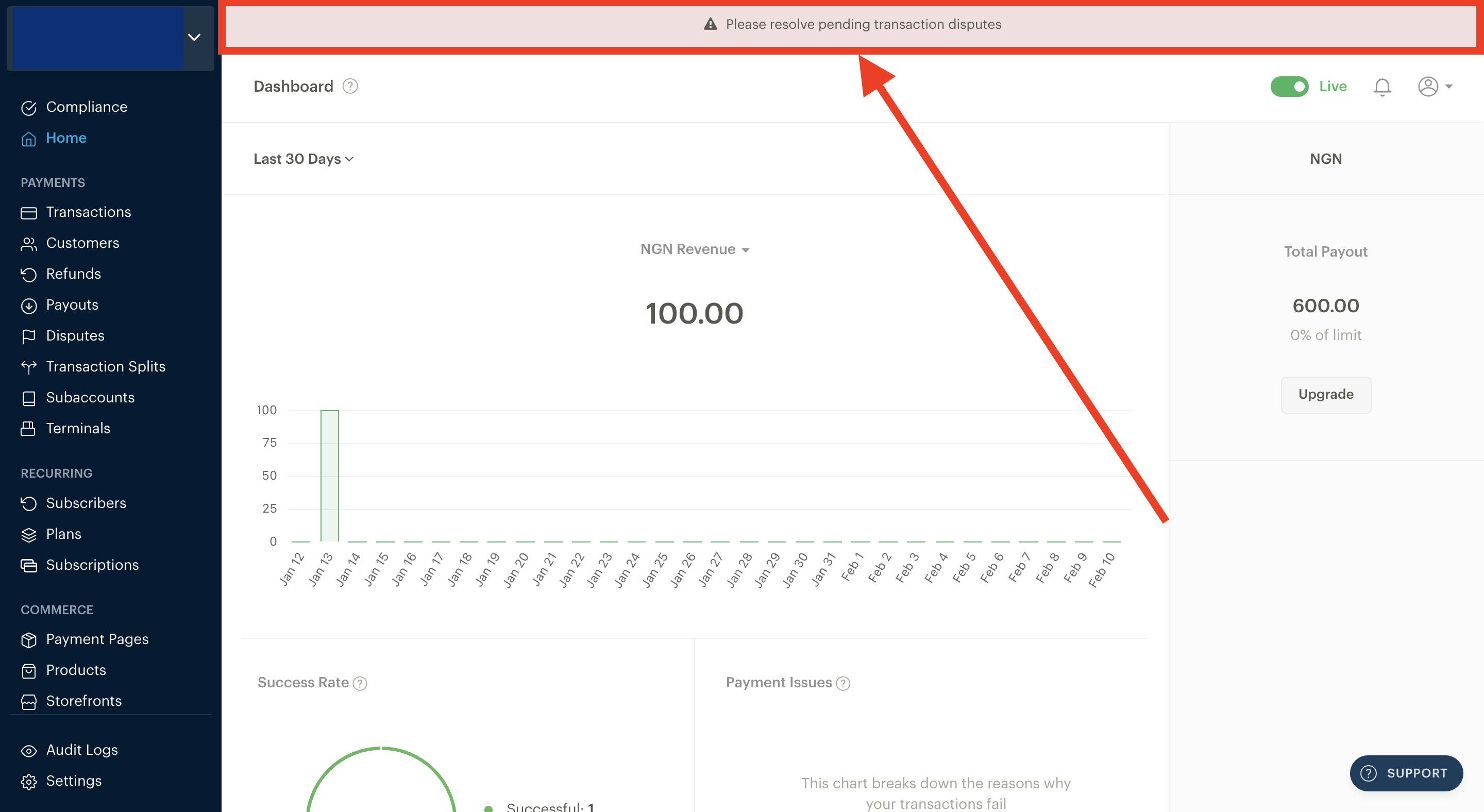Select the NGN currency tab
This screenshot has height=812, width=1484.
point(1326,159)
